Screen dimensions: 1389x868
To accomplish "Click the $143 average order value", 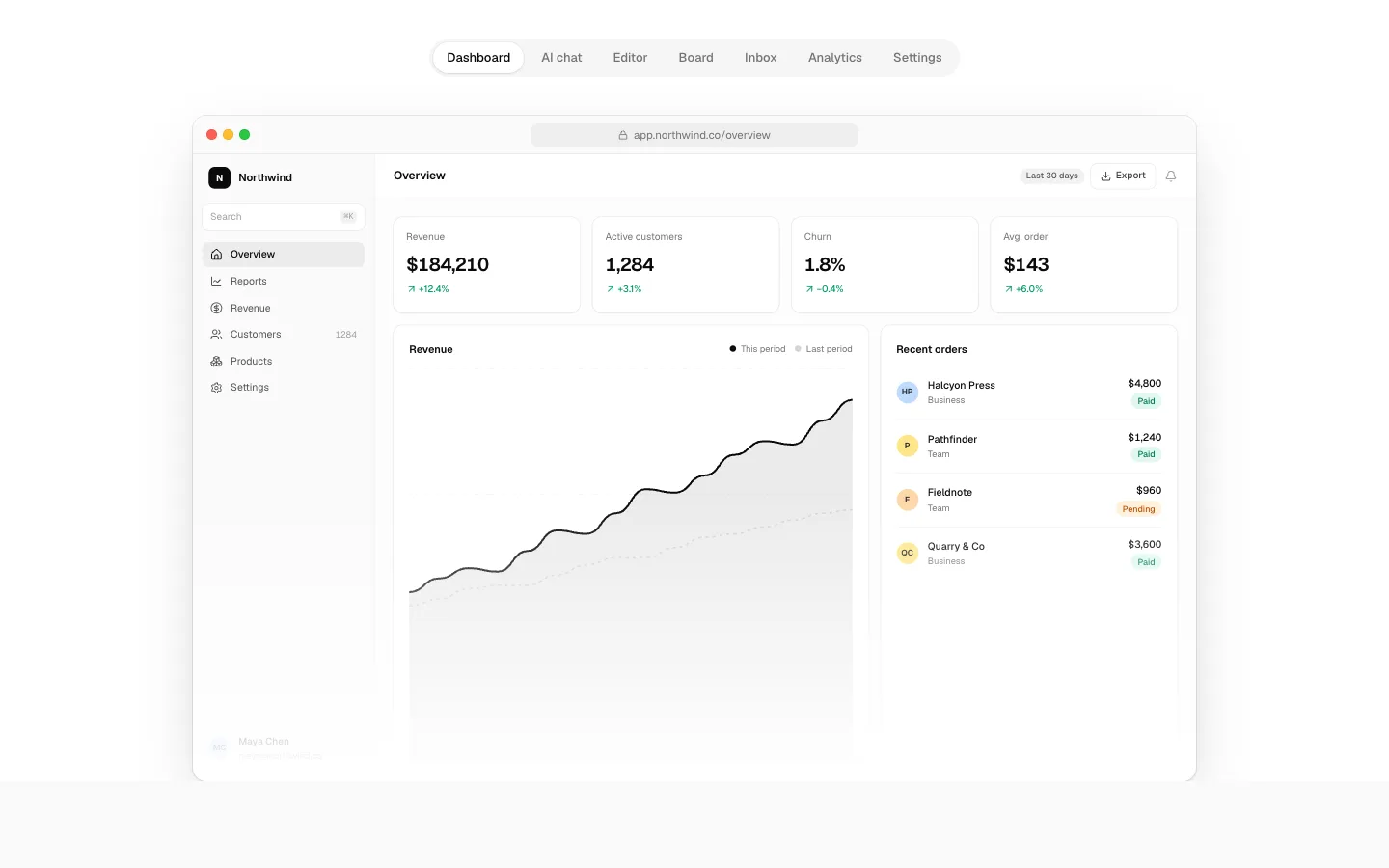I will (x=1026, y=264).
